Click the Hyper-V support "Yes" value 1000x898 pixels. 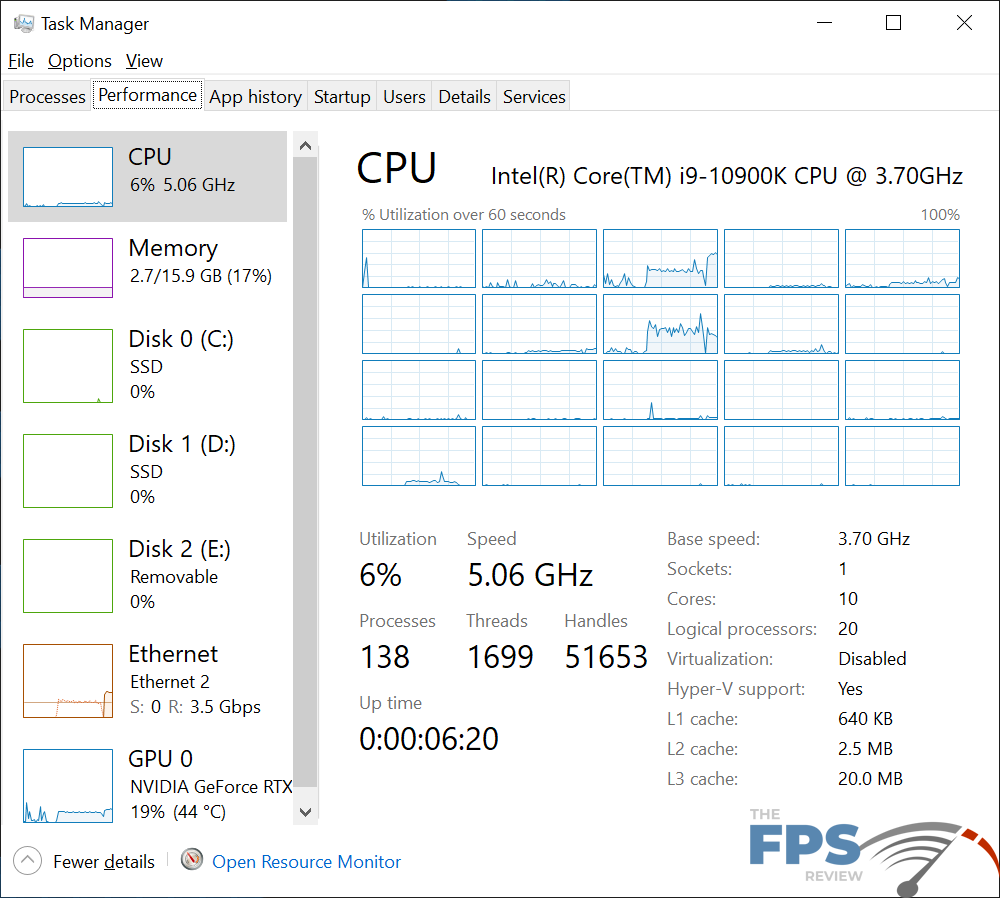850,689
